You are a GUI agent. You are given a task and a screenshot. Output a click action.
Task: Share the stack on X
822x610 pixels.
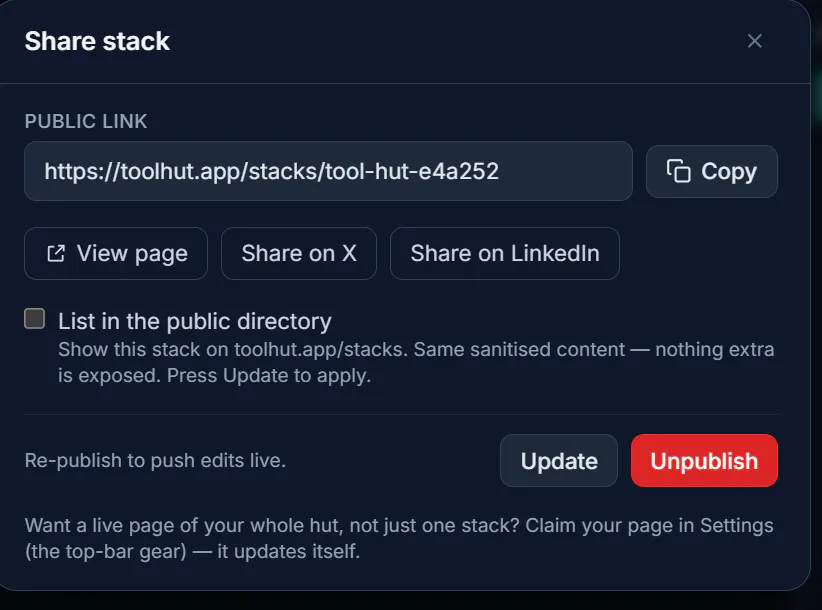coord(299,254)
